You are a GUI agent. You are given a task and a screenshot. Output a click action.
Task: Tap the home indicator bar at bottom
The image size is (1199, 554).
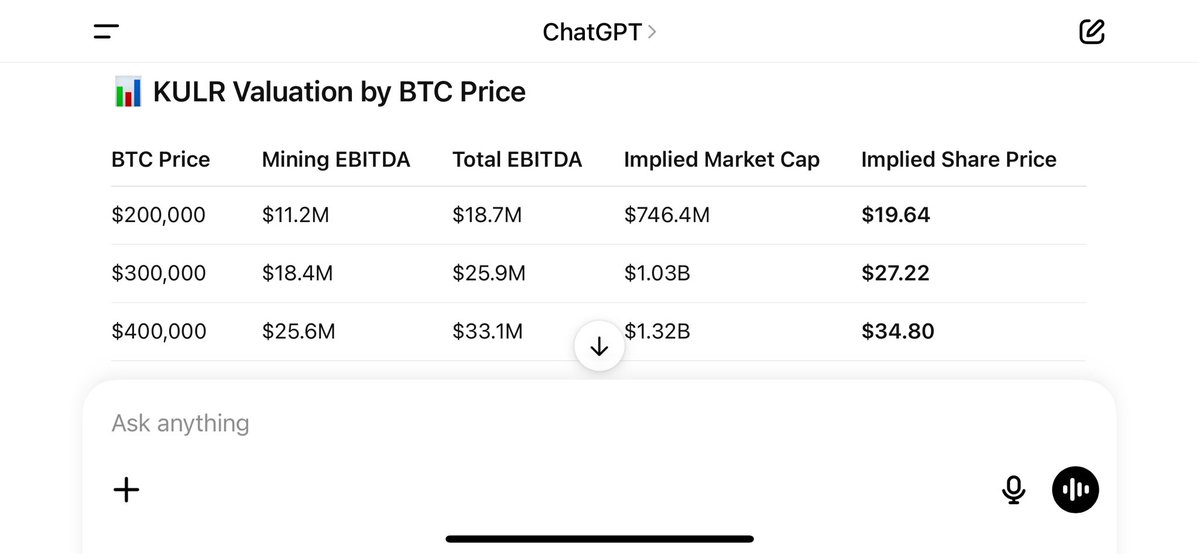click(600, 539)
